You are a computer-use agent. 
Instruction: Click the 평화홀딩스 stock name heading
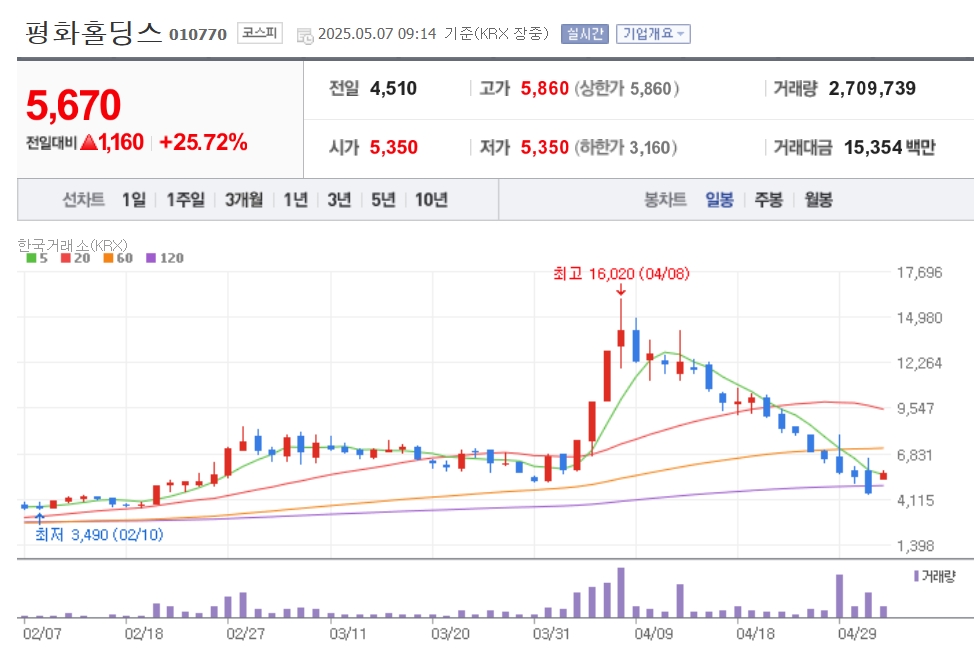93,33
